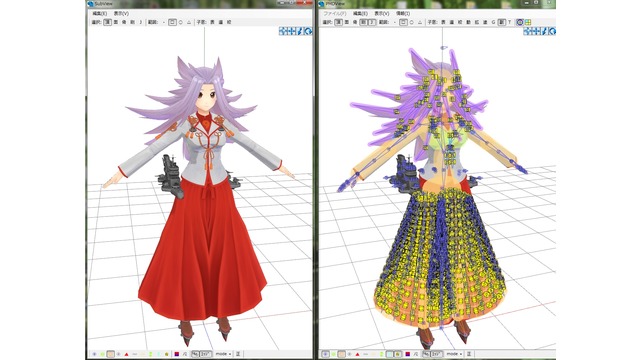Open the 編集(E) menu in SubView
Image resolution: width=640 pixels, height=360 pixels.
pyautogui.click(x=99, y=13)
